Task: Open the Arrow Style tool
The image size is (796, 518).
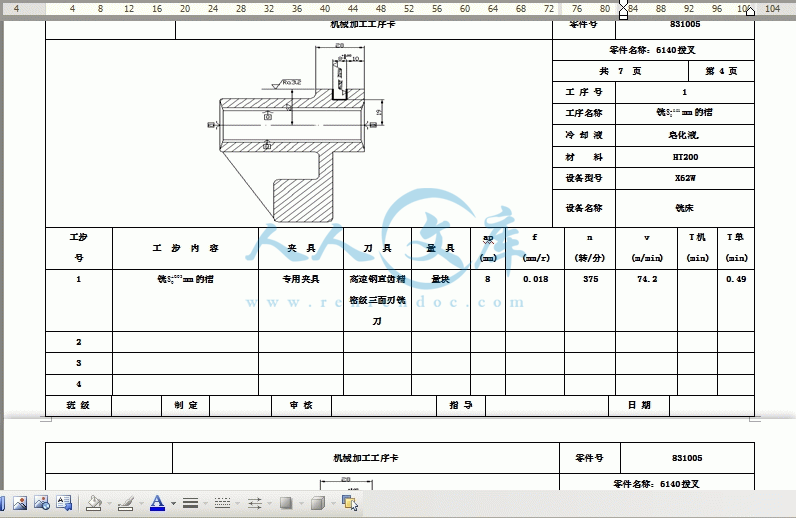Action: coord(255,503)
